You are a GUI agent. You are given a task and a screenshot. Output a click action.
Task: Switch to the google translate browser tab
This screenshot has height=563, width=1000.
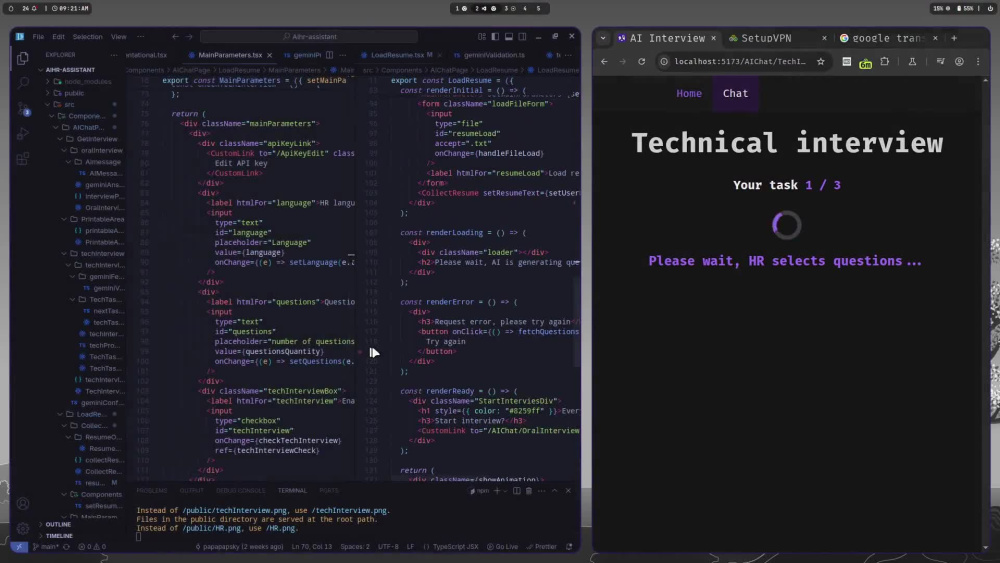(x=887, y=38)
